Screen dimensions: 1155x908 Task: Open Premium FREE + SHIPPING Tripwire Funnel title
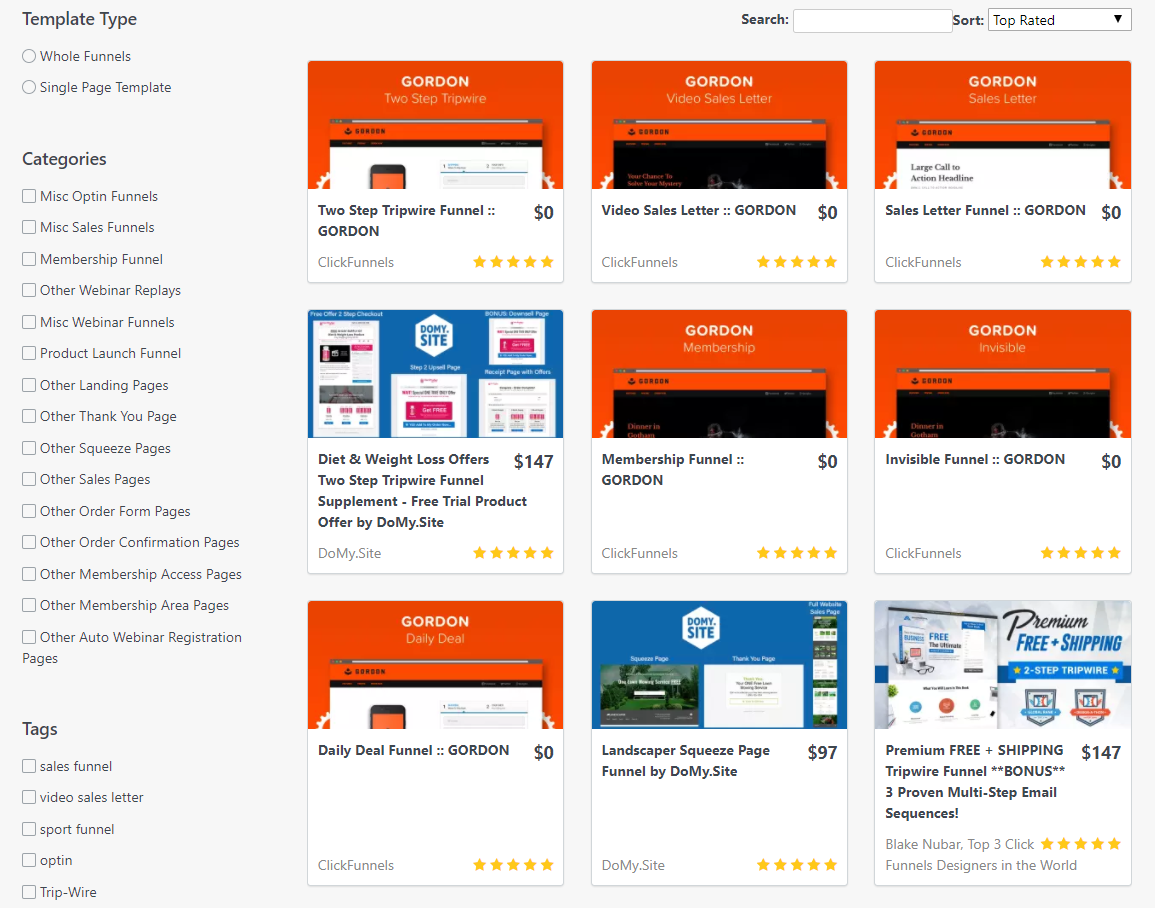click(975, 781)
